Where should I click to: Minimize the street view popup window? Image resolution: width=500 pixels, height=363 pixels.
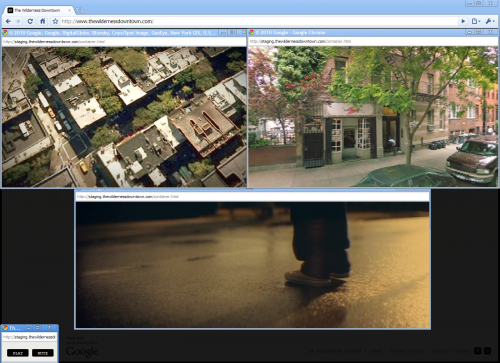(469, 32)
